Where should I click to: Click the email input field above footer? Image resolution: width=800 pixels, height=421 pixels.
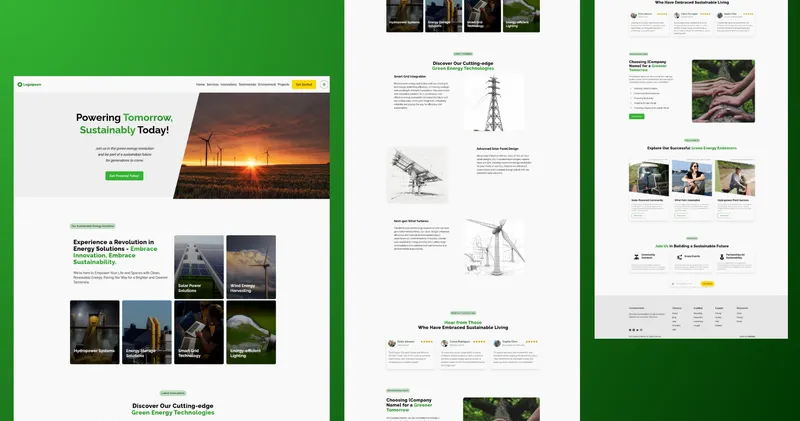pos(692,284)
